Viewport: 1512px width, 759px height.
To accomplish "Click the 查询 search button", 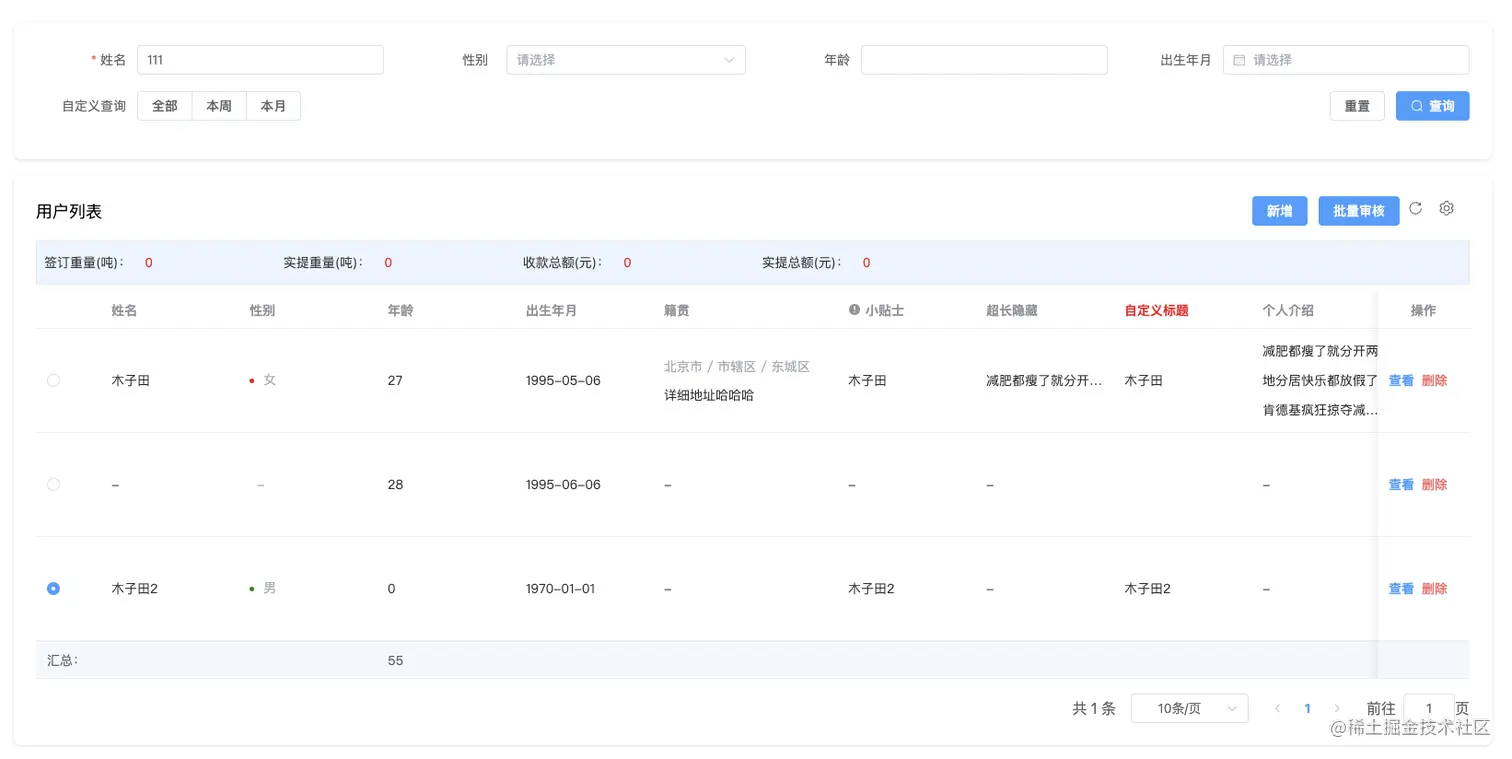I will tap(1432, 106).
